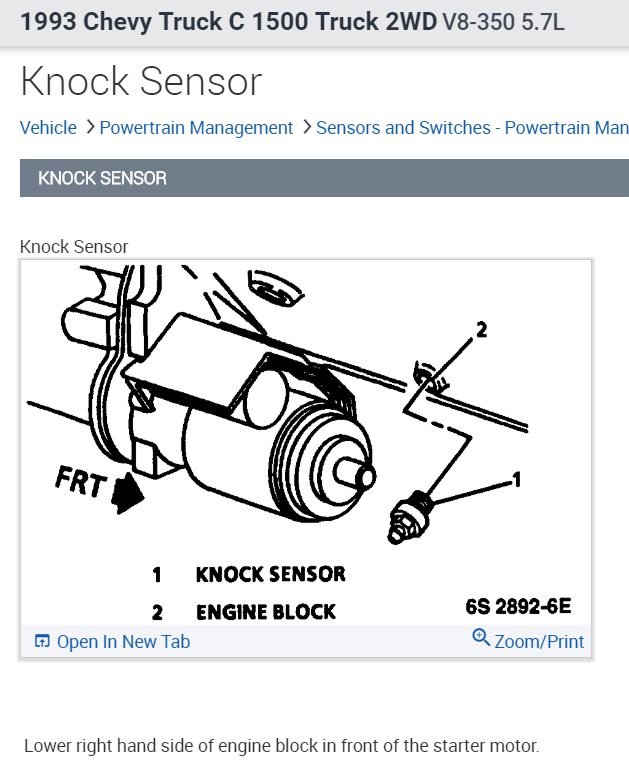Go to the Vehicle breadcrumb
Screen dimensions: 629x776
point(48,128)
